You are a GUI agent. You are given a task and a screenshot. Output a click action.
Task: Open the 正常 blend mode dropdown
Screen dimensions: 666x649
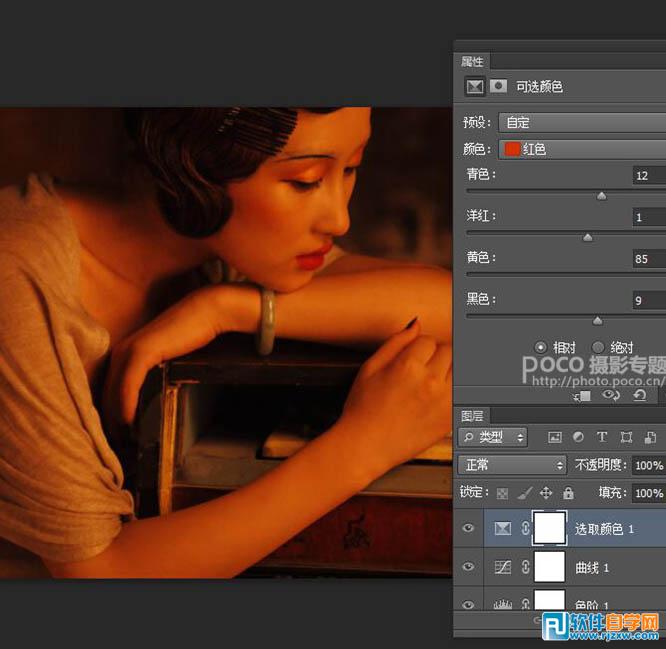[512, 465]
